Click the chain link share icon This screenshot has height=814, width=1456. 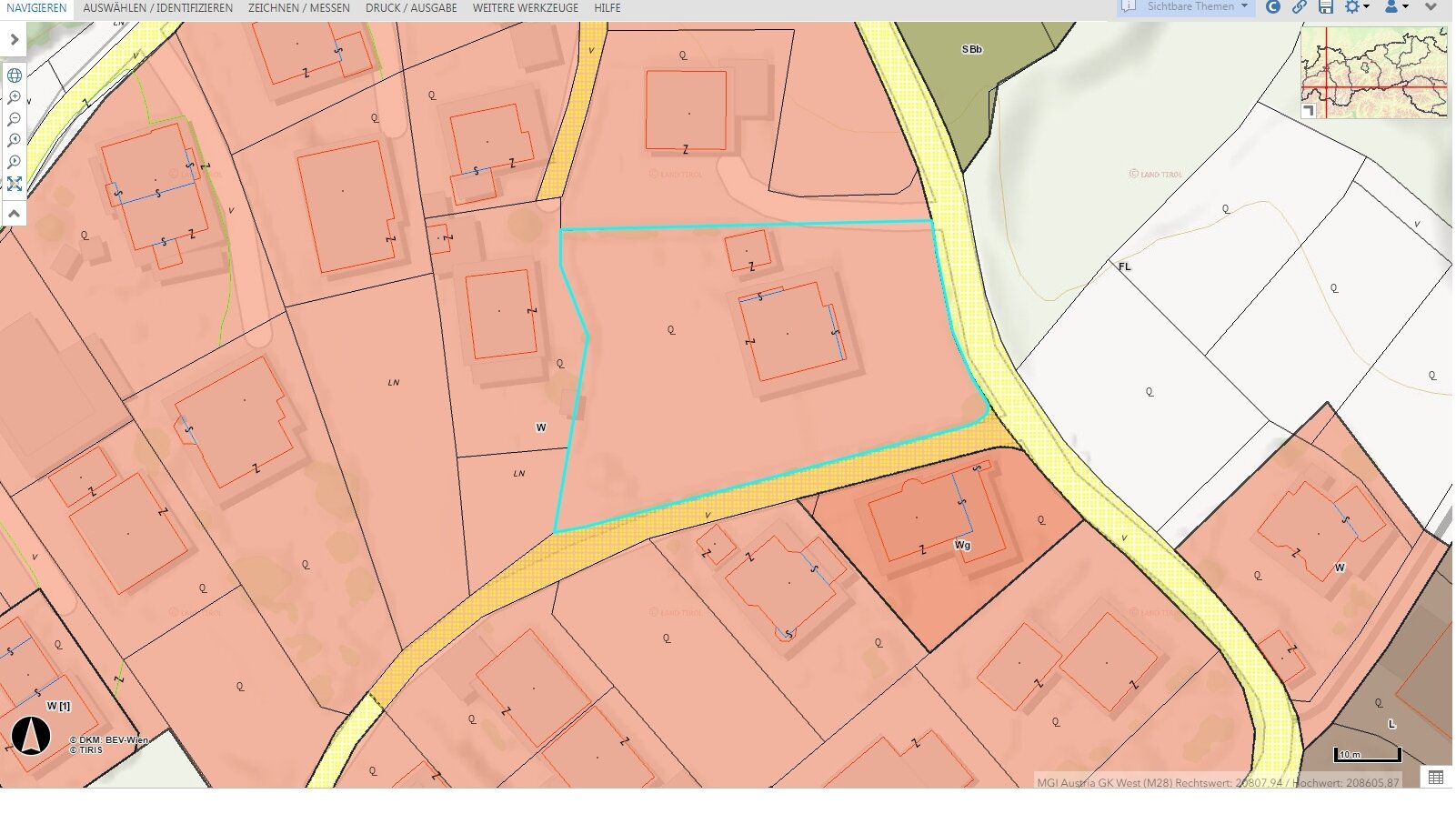click(x=1300, y=7)
